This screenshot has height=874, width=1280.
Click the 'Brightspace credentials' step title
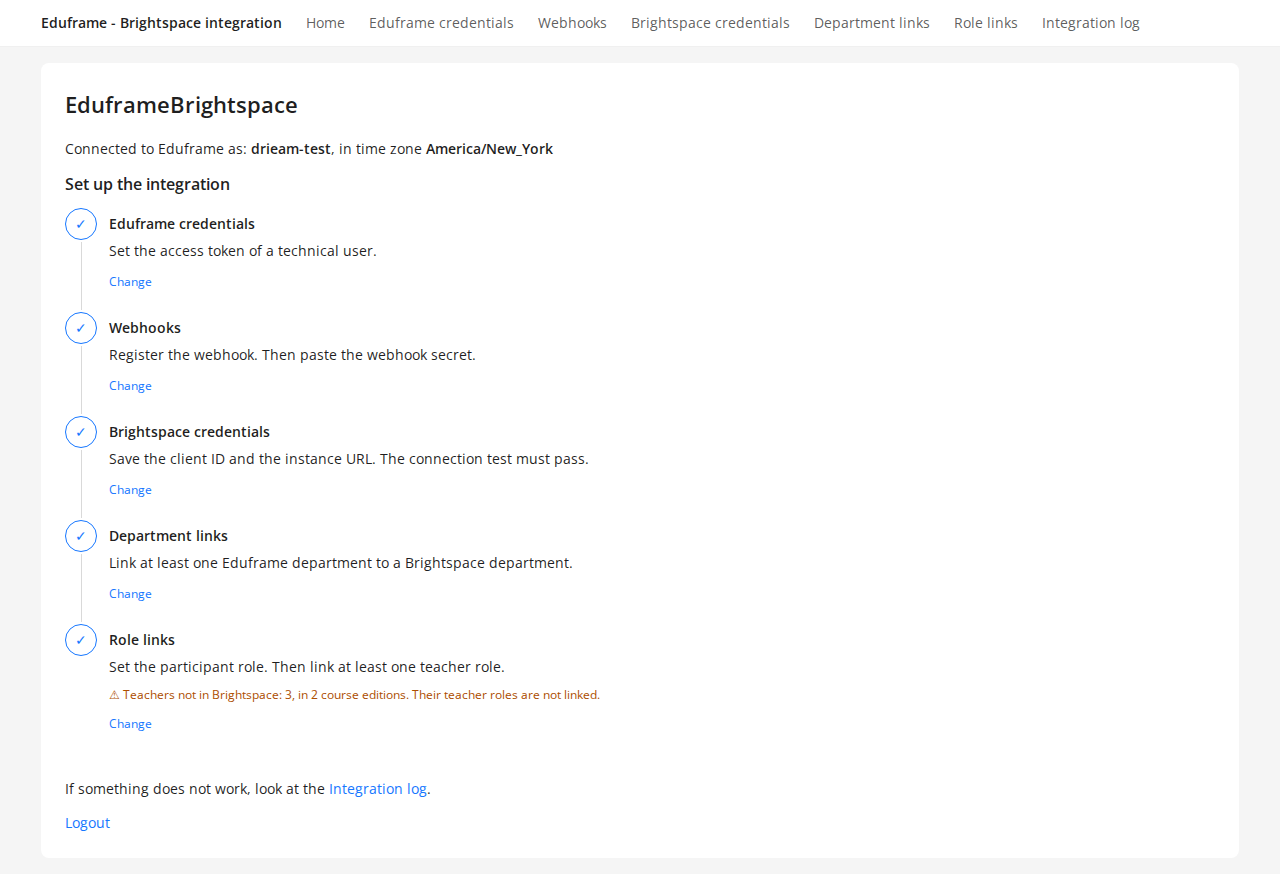pos(189,432)
